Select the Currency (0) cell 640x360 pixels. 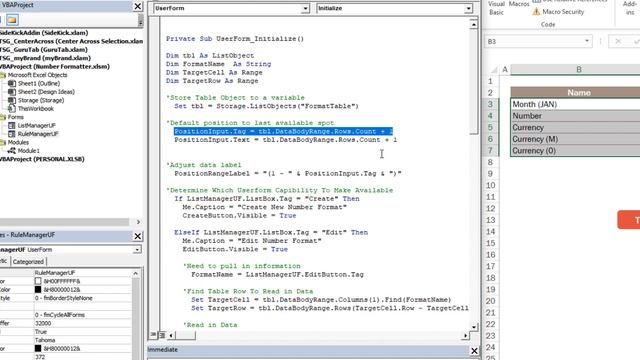pos(576,151)
